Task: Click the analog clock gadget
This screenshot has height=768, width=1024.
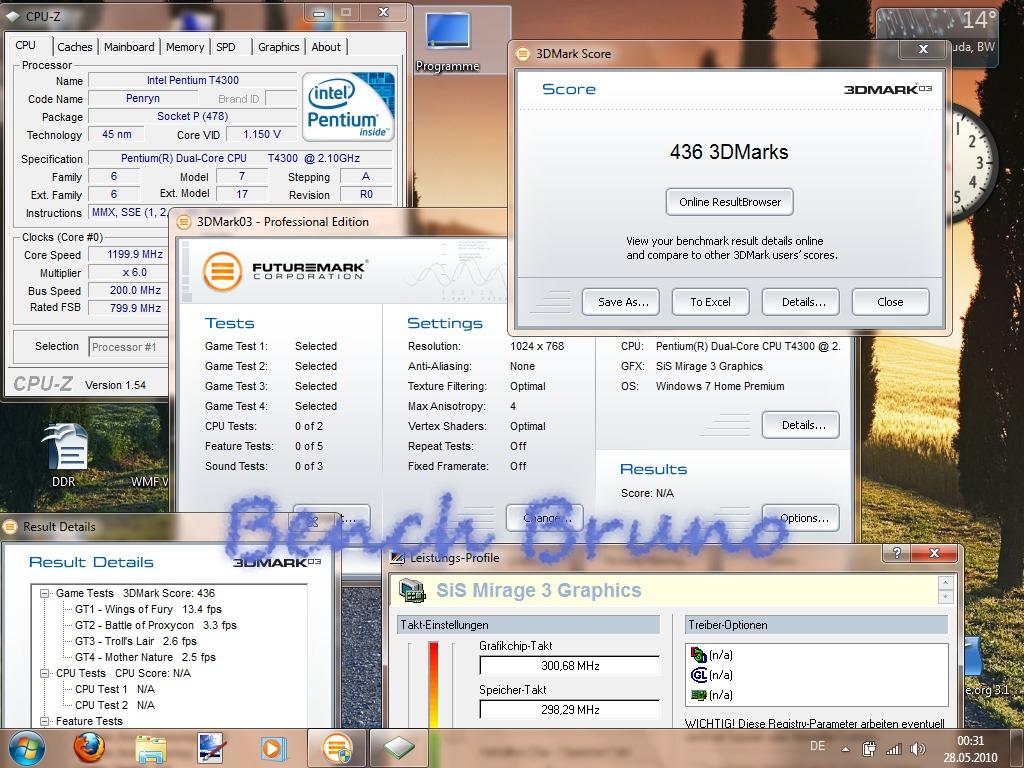Action: click(972, 163)
